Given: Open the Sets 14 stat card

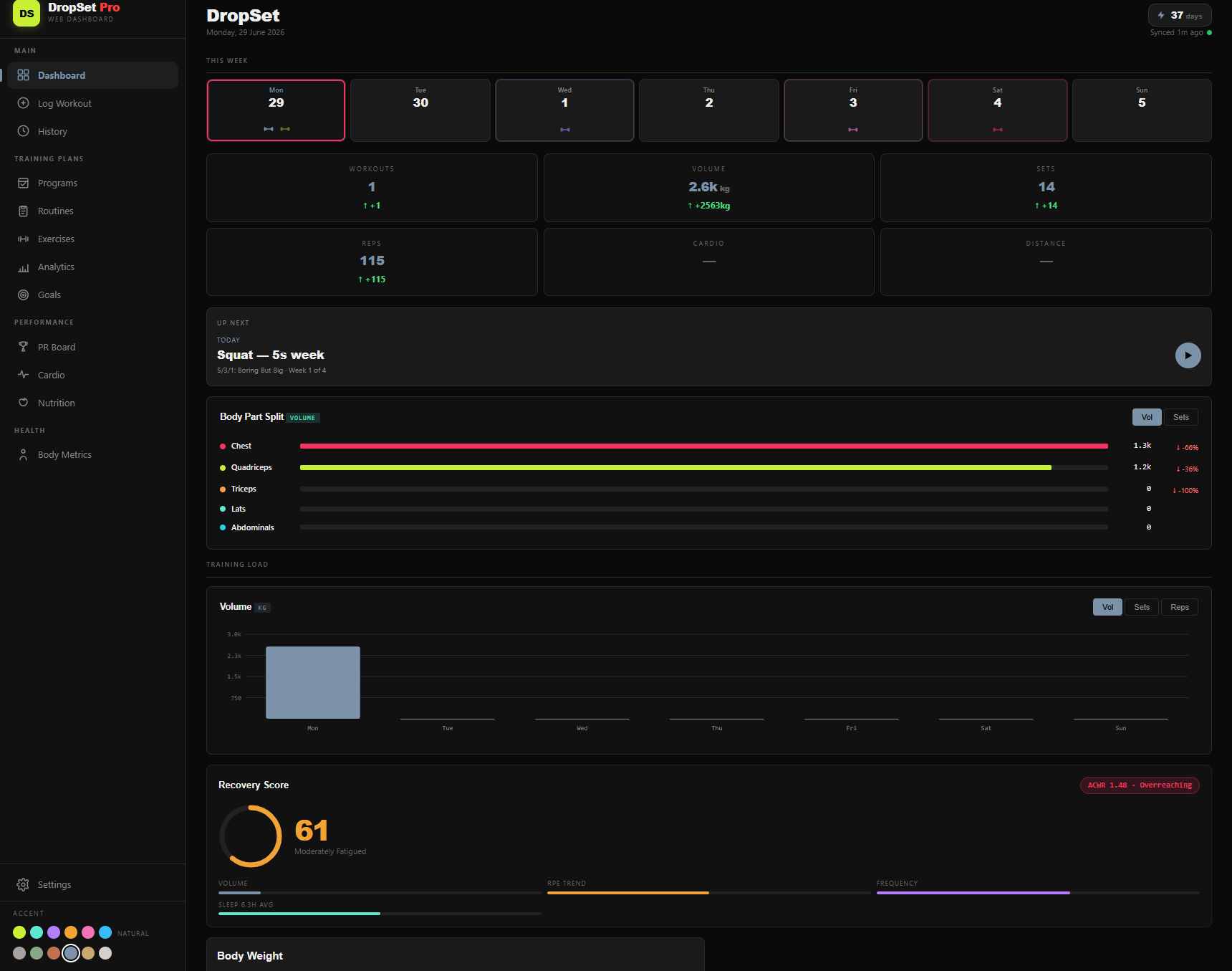Looking at the screenshot, I should 1046,188.
